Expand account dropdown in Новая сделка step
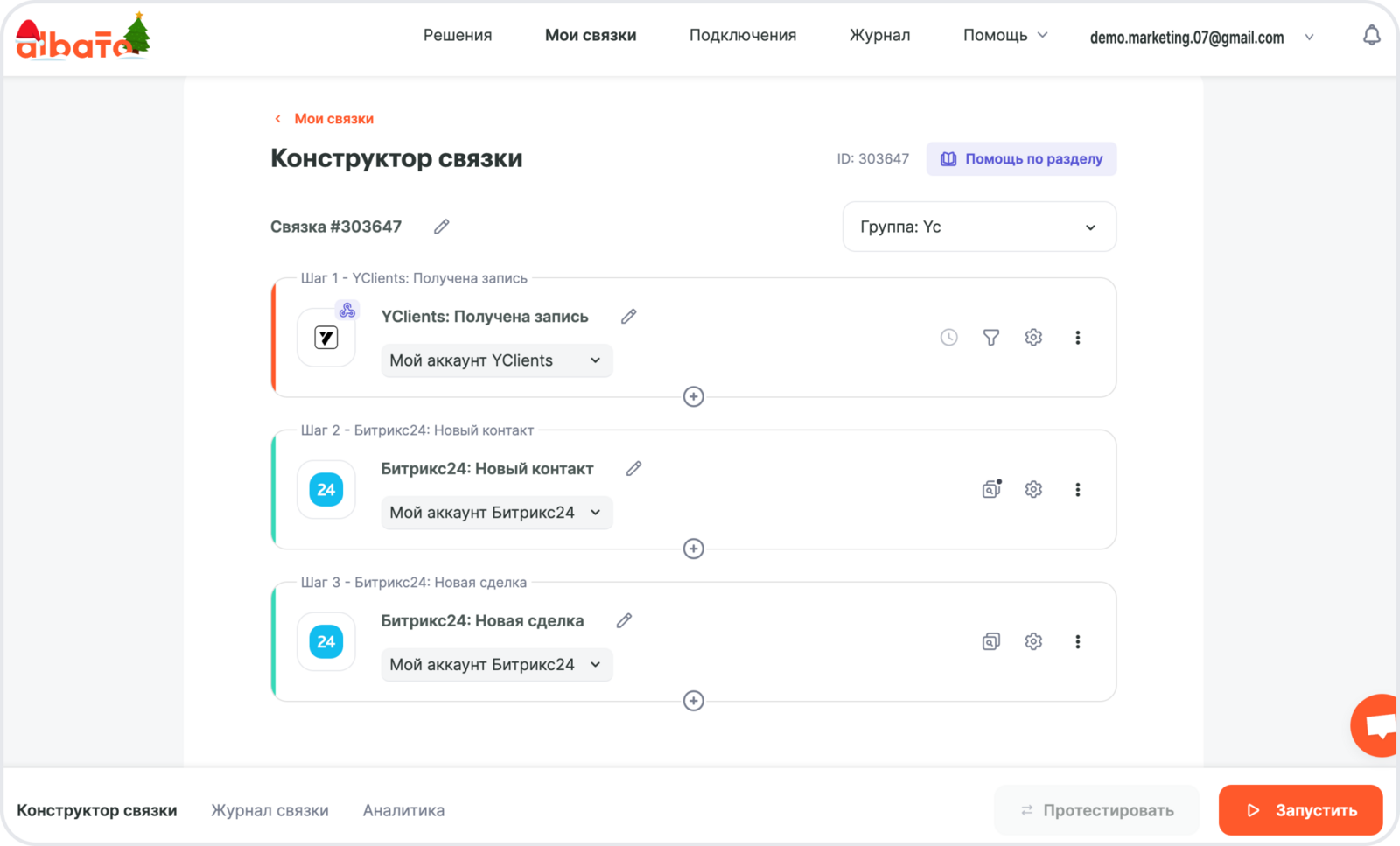This screenshot has width=1400, height=846. pos(496,665)
